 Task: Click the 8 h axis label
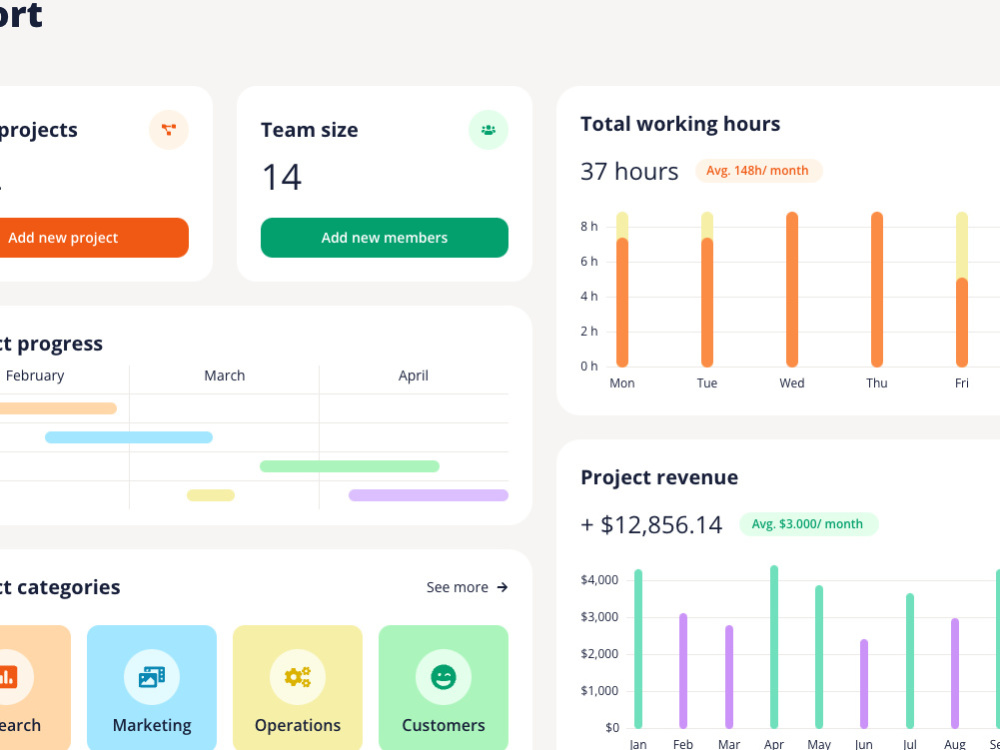pyautogui.click(x=589, y=226)
